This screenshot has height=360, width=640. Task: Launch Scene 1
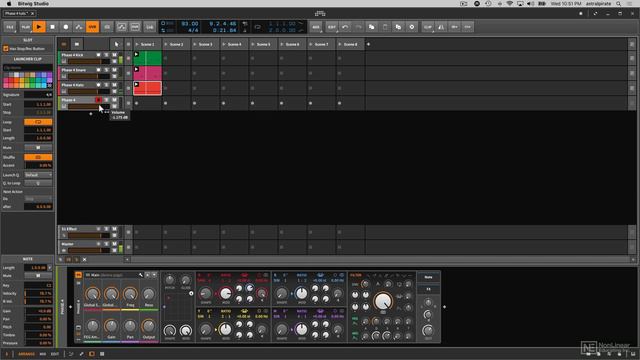[x=137, y=44]
